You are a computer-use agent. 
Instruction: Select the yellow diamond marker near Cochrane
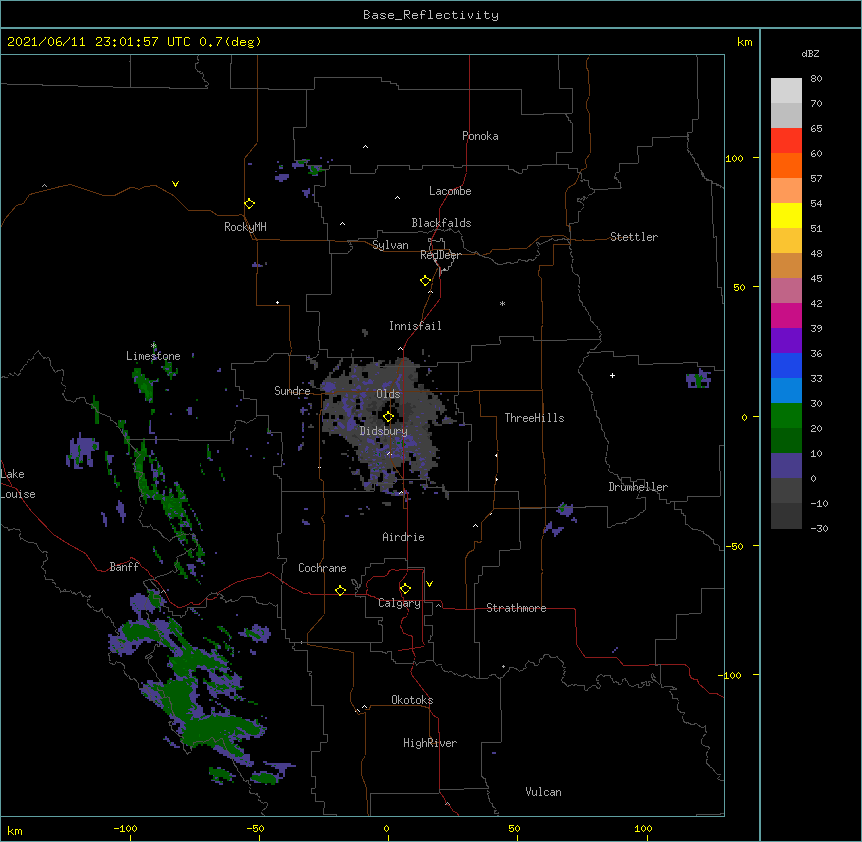point(340,590)
